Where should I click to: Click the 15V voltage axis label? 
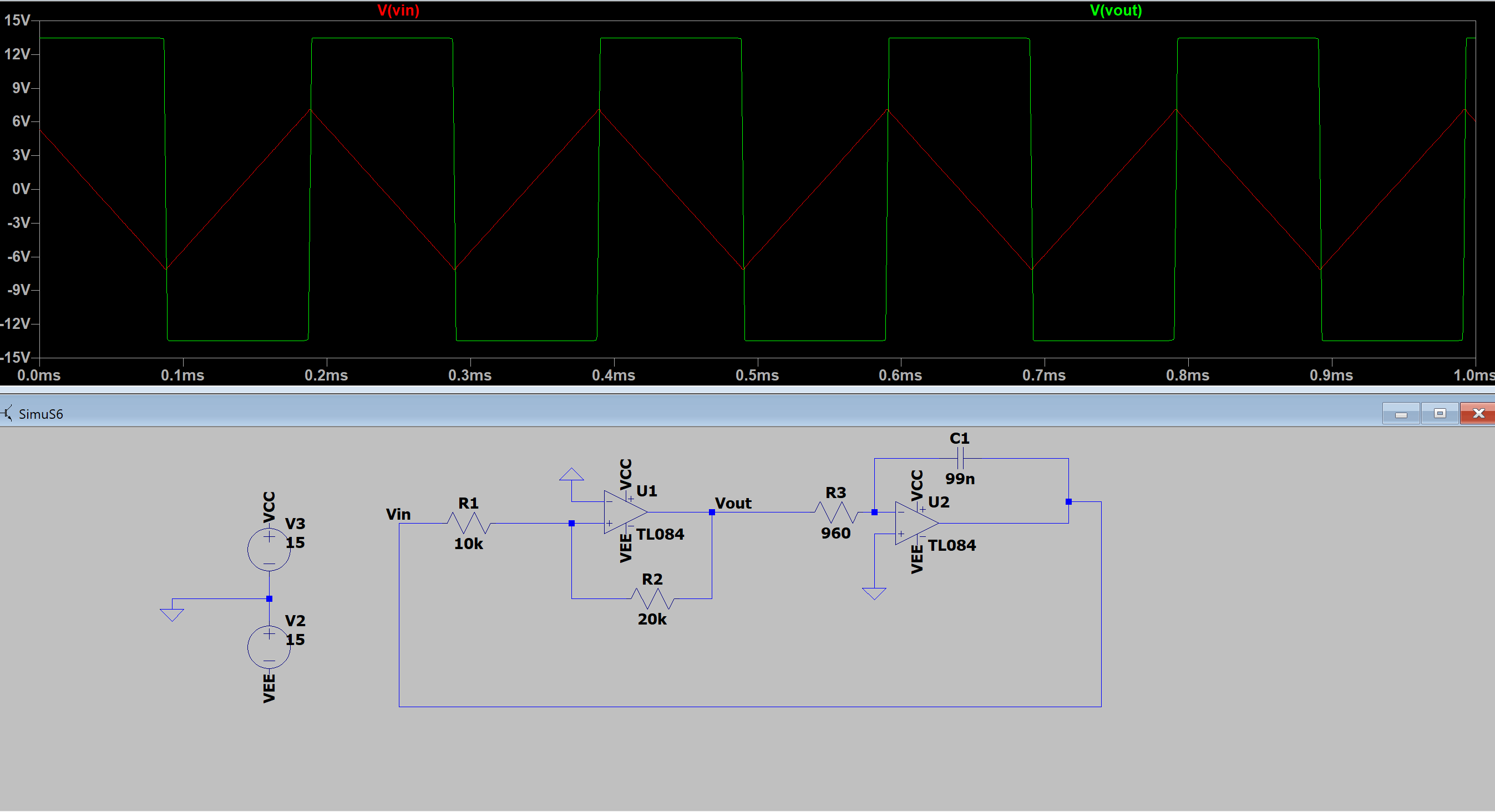(17, 21)
